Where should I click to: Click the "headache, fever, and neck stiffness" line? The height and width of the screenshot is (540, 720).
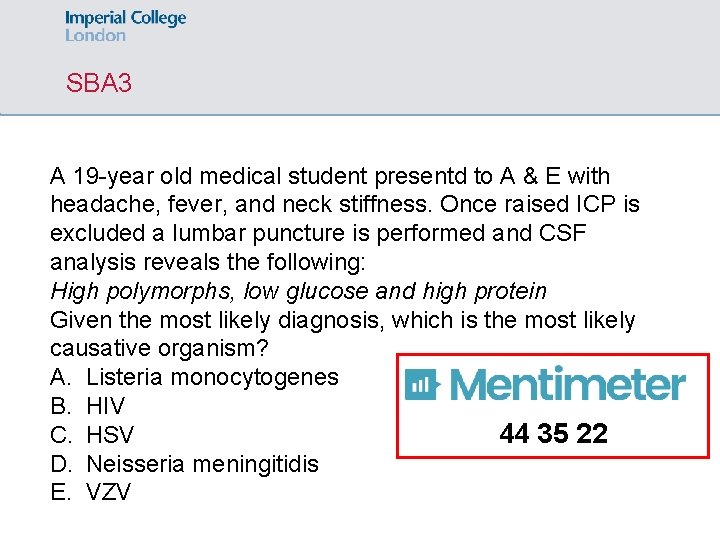344,205
